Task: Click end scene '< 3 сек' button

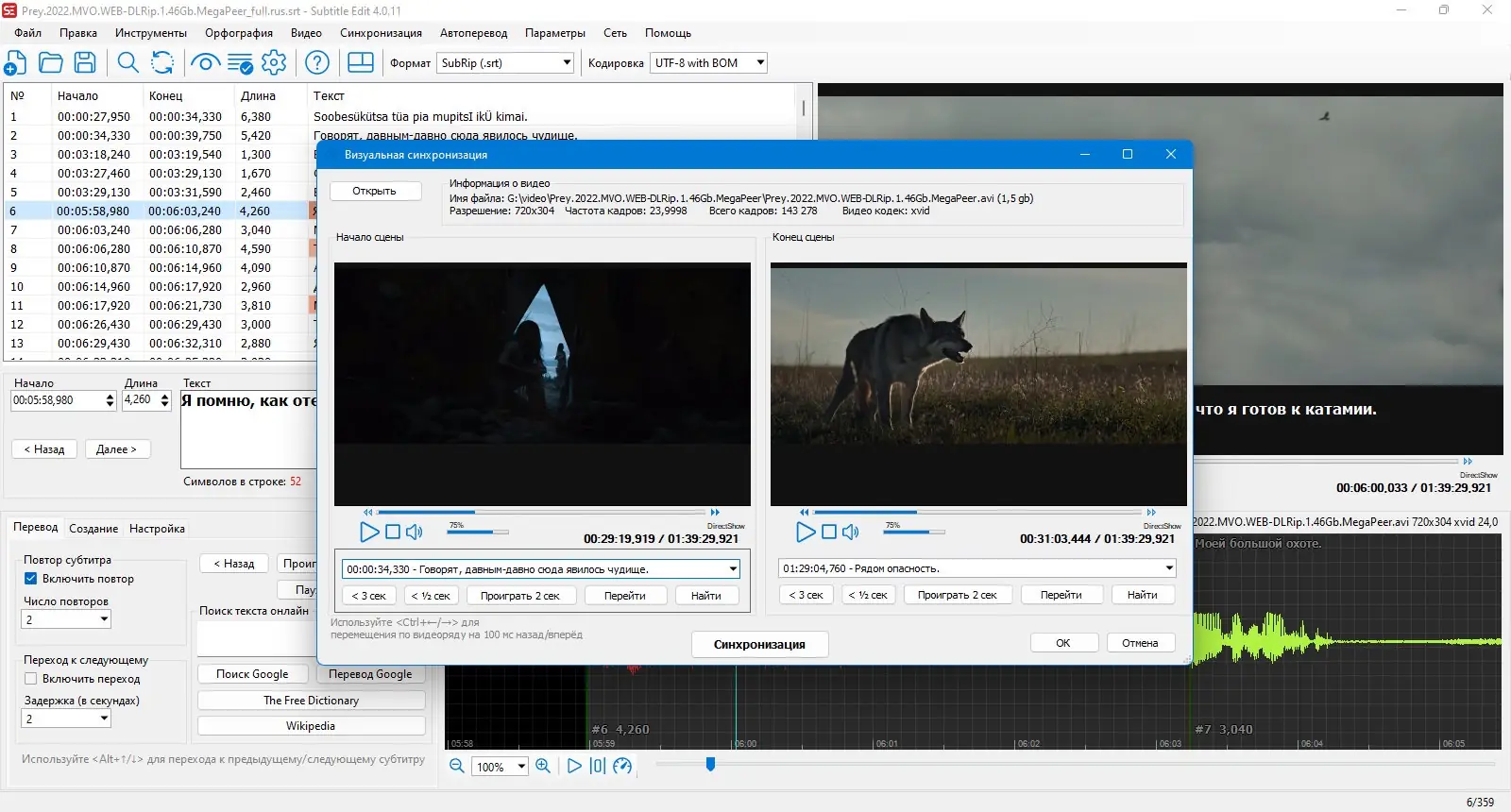Action: [x=806, y=595]
